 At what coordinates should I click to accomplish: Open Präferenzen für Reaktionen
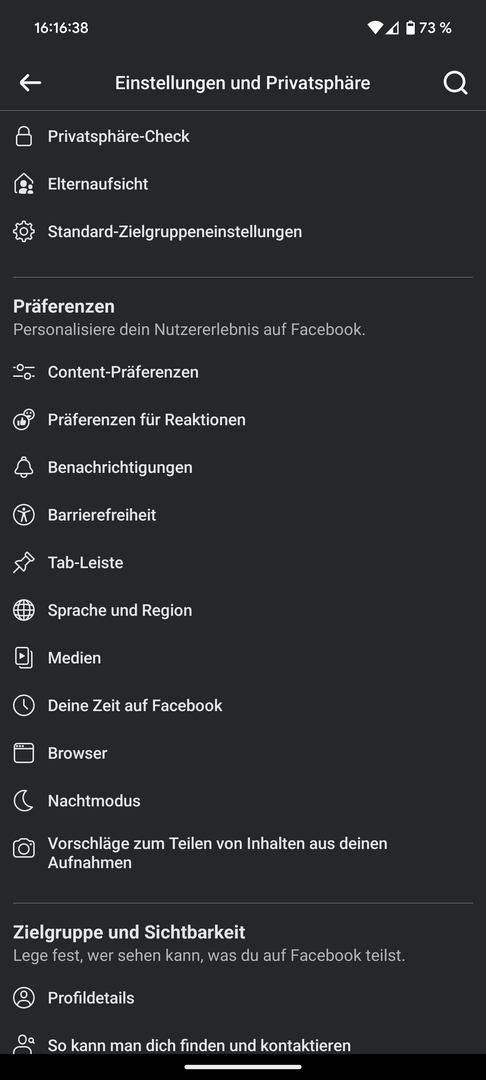243,419
